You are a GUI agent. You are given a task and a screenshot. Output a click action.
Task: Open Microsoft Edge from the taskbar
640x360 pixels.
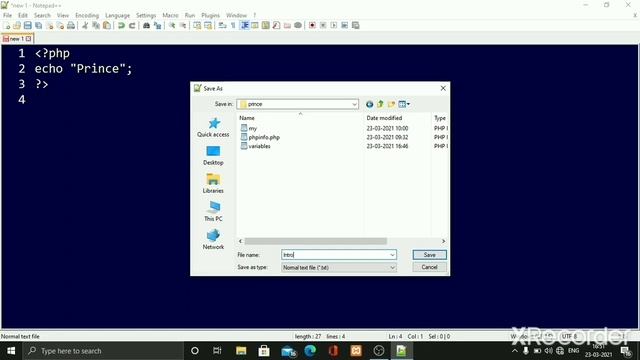tap(310, 351)
